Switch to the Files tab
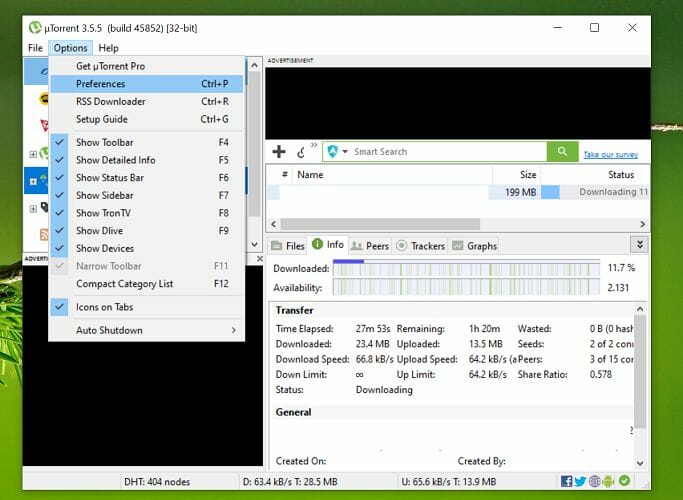Screen dimensions: 683x500 tap(287, 246)
